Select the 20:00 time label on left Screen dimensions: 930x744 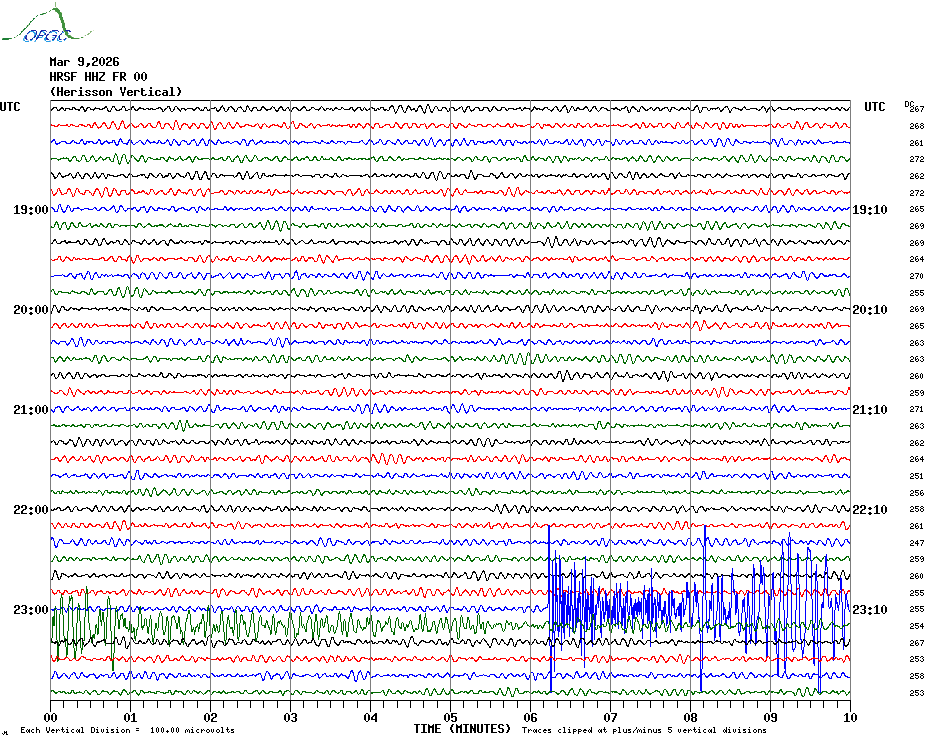pyautogui.click(x=30, y=310)
